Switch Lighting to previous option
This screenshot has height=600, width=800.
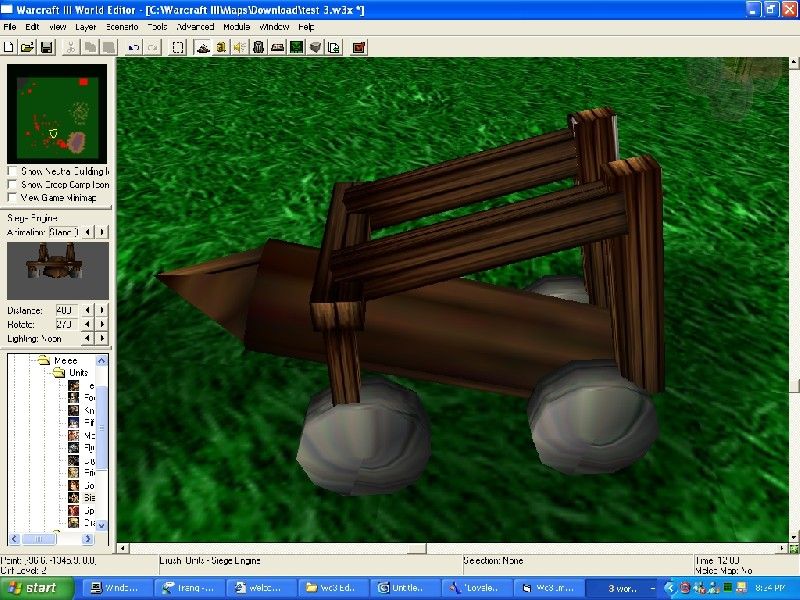[88, 338]
